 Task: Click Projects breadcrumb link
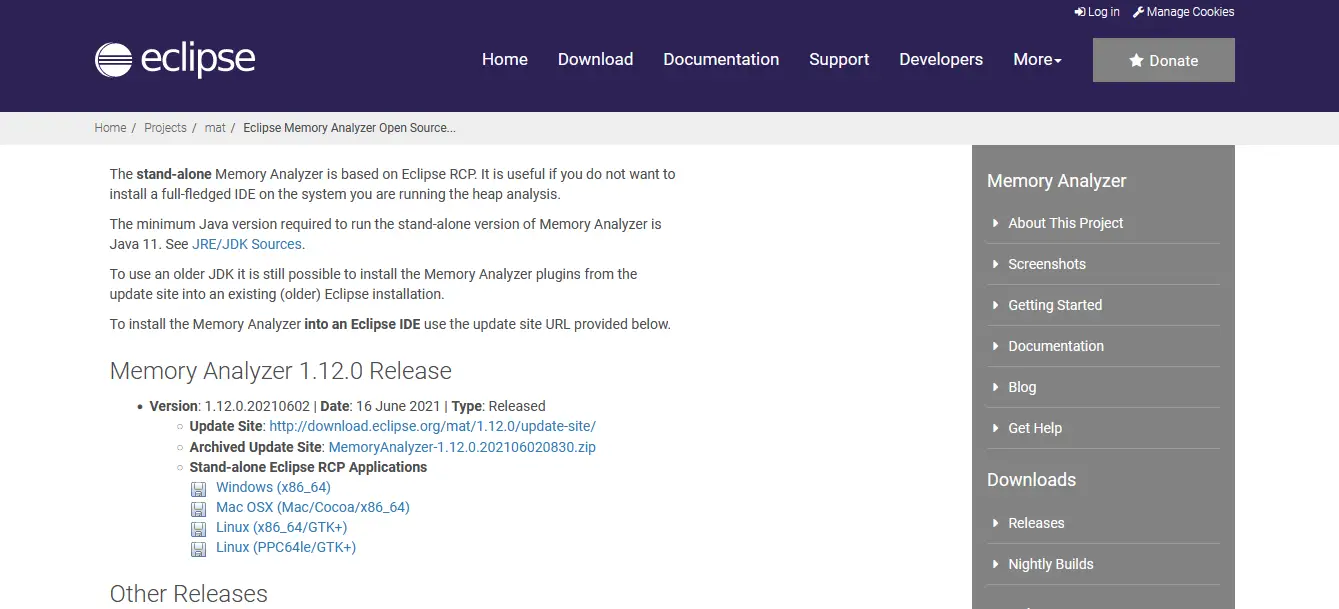(165, 128)
